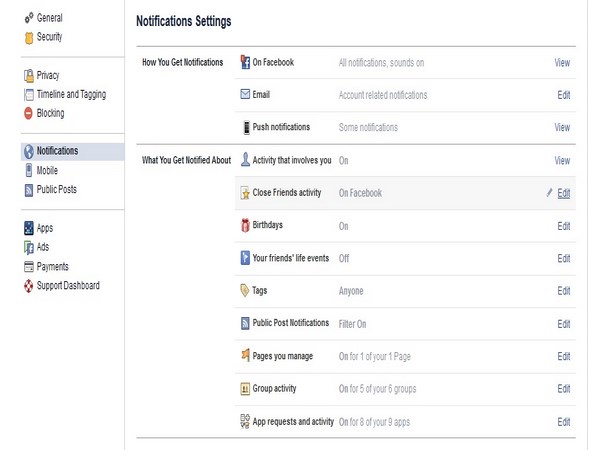600x450 pixels.
Task: Edit App requests and activity setting
Action: point(564,422)
